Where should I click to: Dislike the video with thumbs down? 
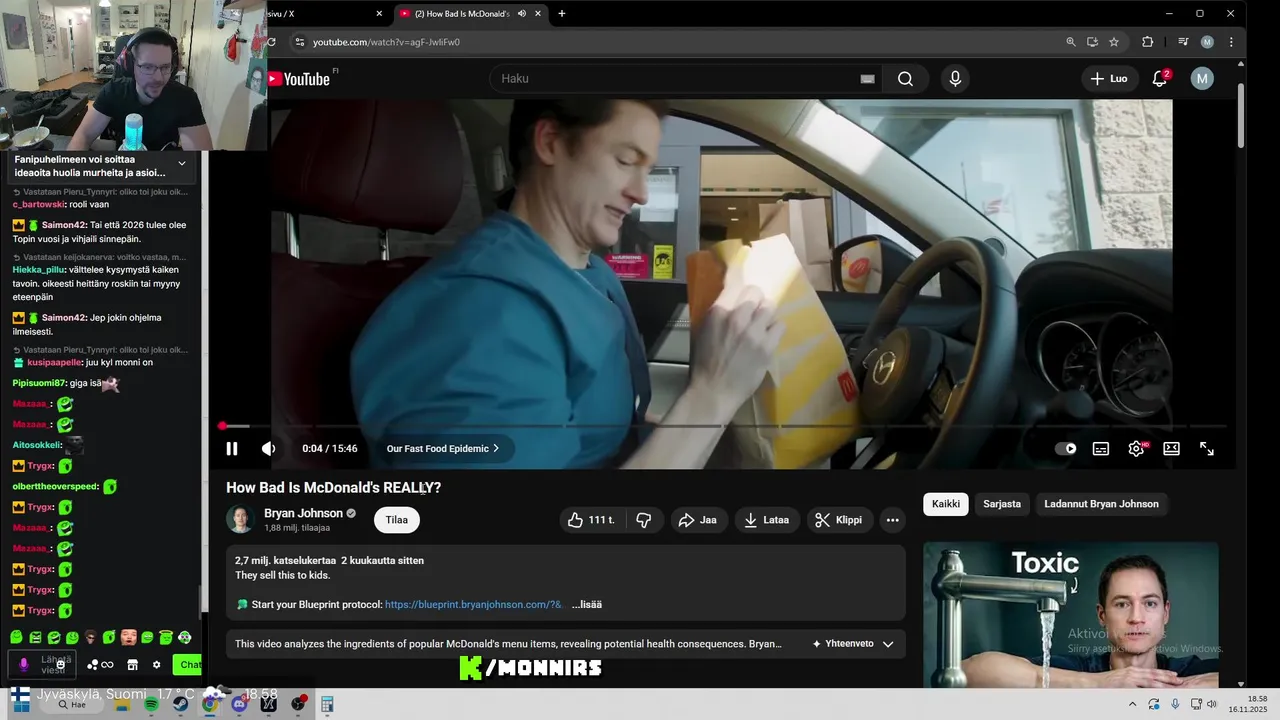point(644,520)
